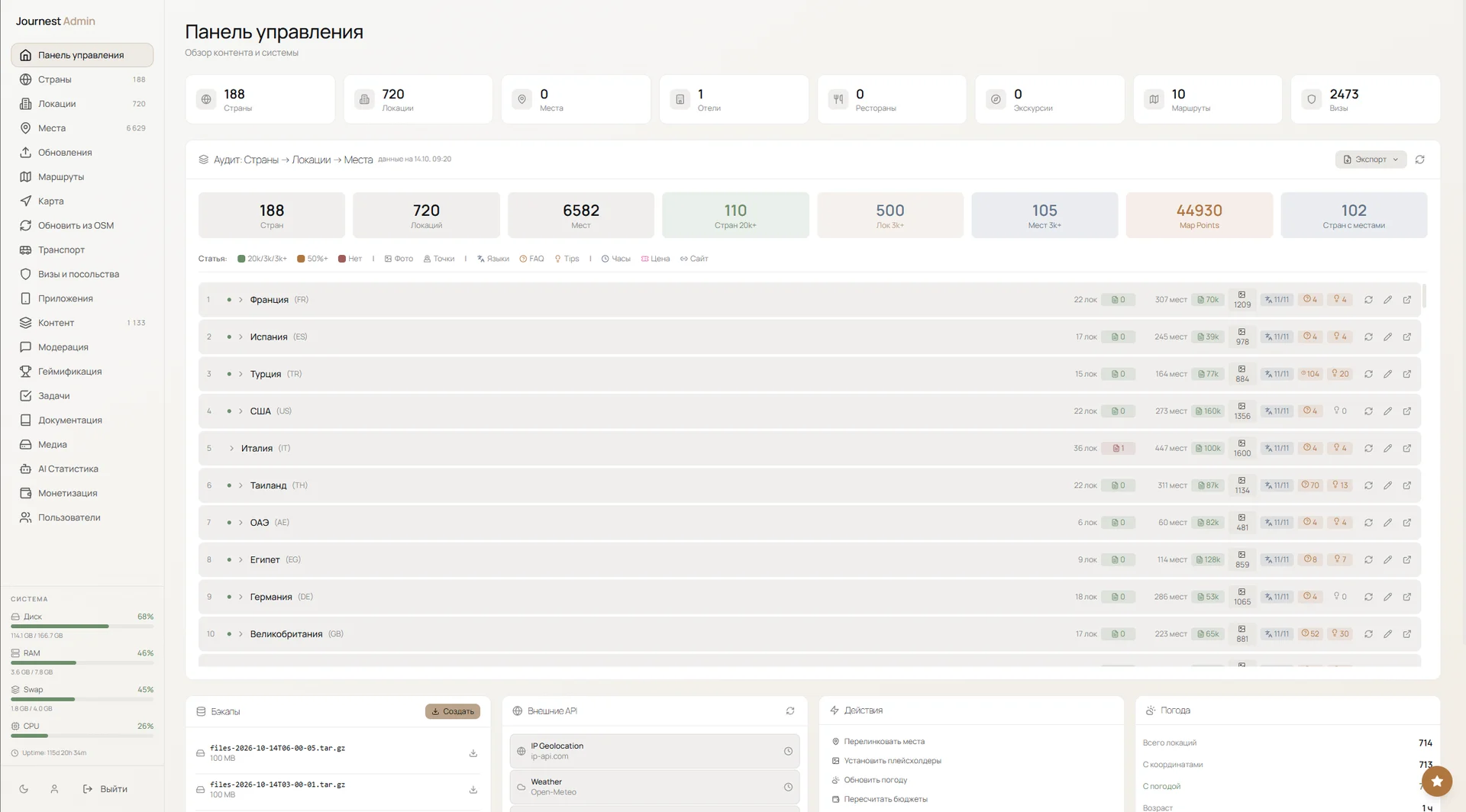This screenshot has height=812, width=1466.
Task: Open Countries in the sidebar
Action: (82, 79)
